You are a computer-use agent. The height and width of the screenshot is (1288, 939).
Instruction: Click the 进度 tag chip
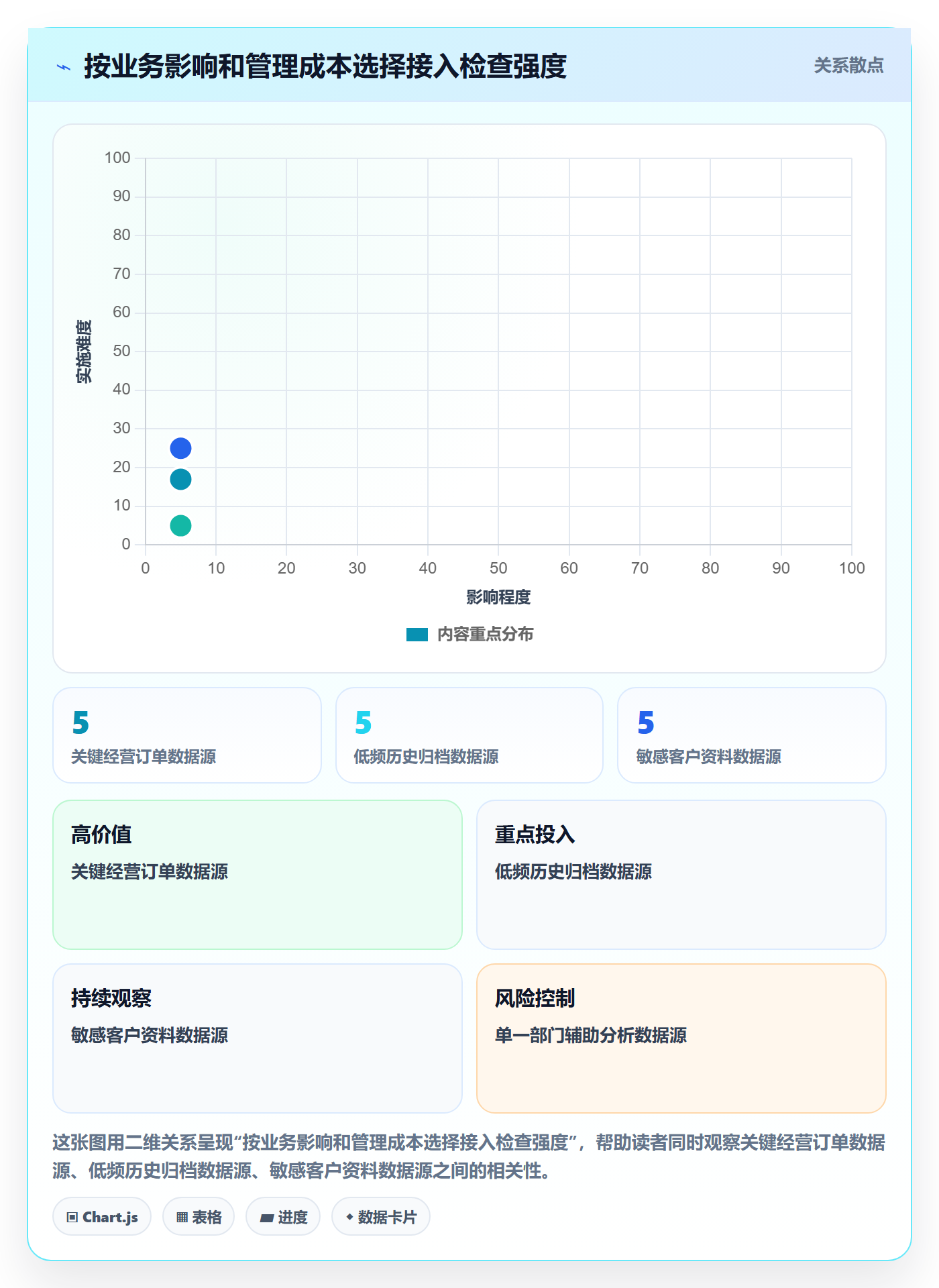[x=283, y=1217]
